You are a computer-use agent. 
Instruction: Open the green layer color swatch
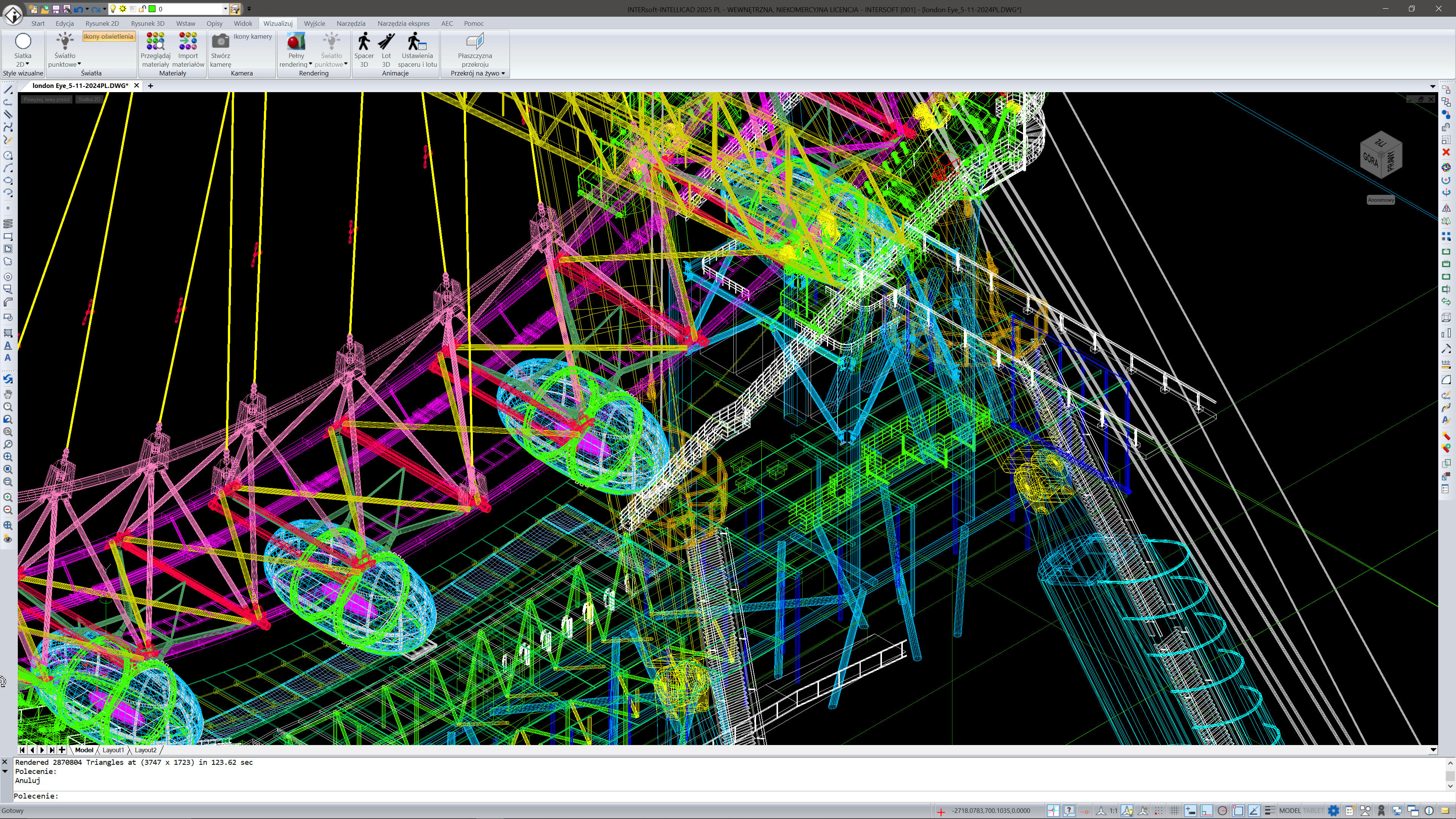pyautogui.click(x=152, y=8)
